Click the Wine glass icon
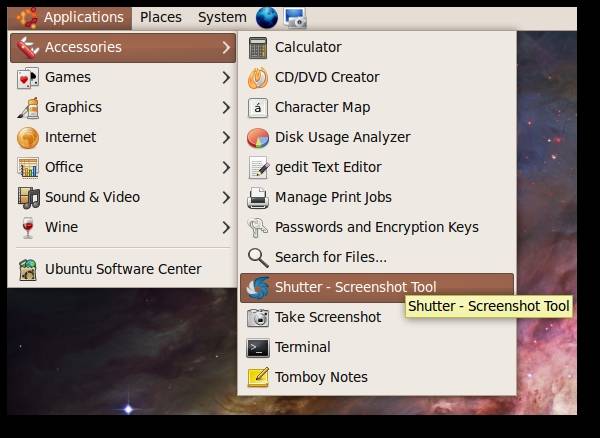The width and height of the screenshot is (600, 438). point(28,228)
